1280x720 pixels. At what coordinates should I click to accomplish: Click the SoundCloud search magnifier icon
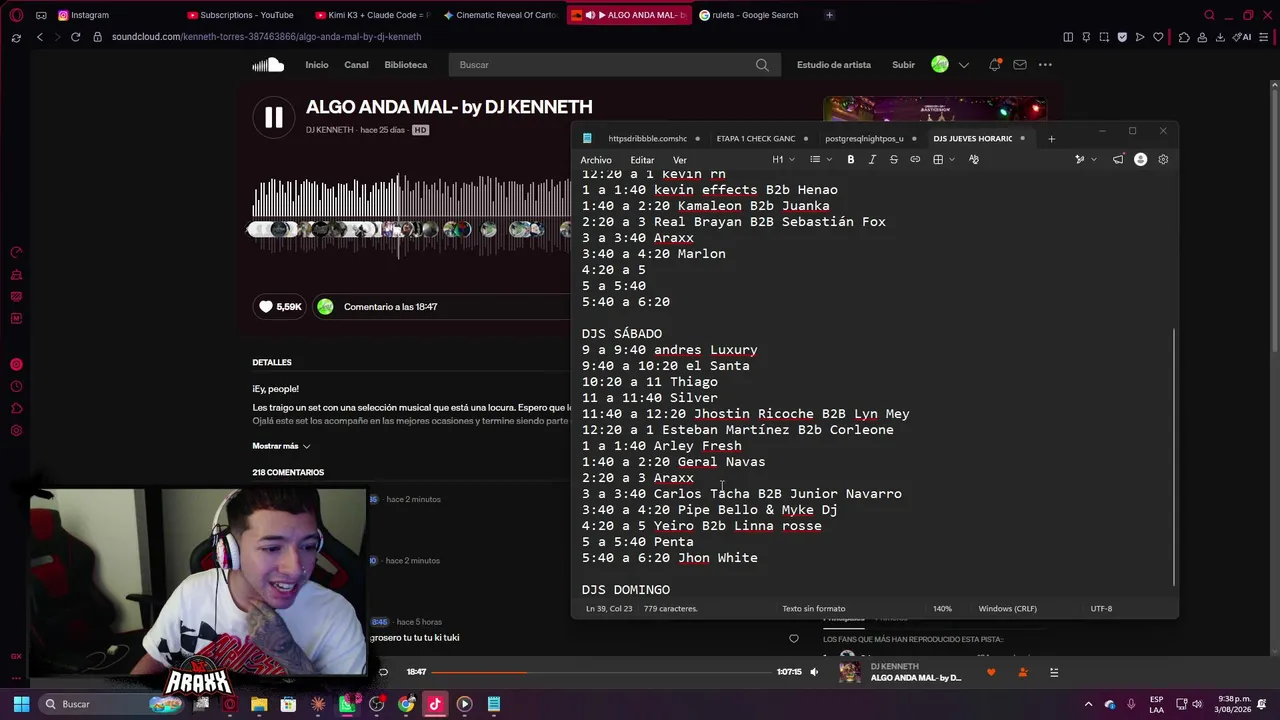762,65
